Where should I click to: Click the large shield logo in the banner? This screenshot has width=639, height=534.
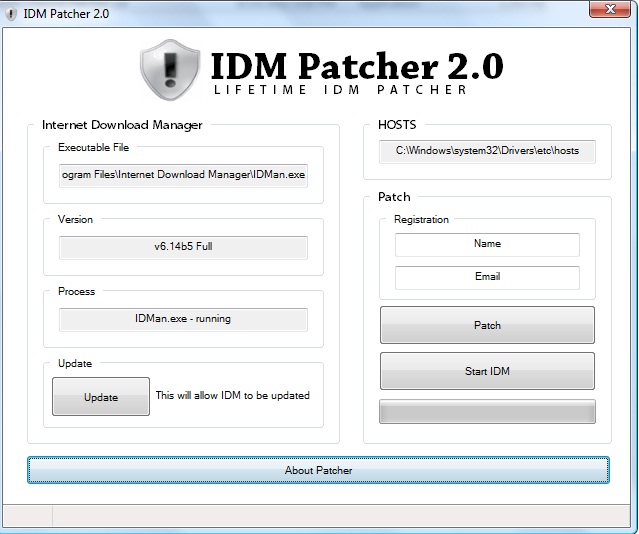[170, 70]
